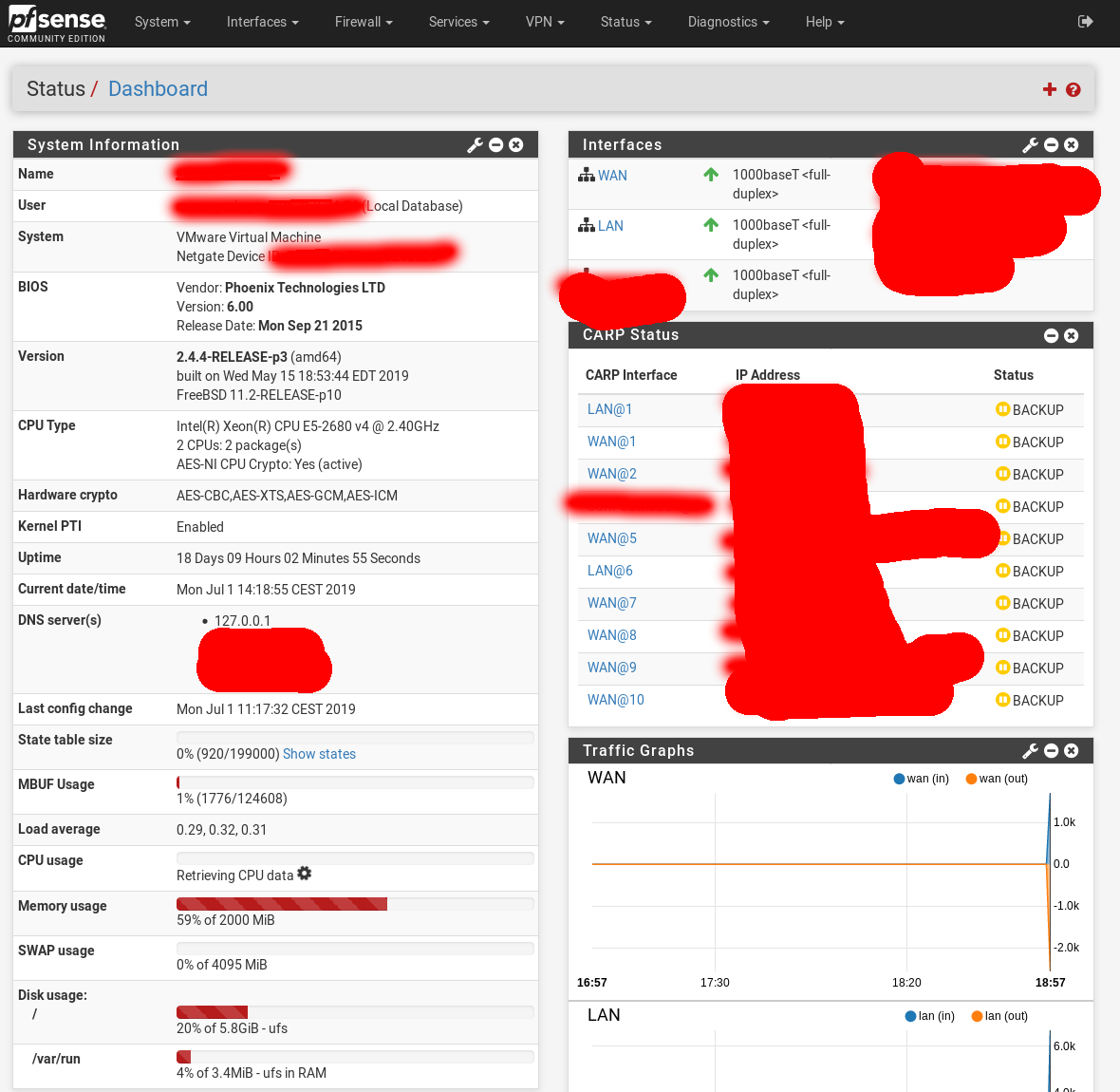Toggle lan (out) legend series
This screenshot has height=1092, width=1120.
tap(999, 1015)
